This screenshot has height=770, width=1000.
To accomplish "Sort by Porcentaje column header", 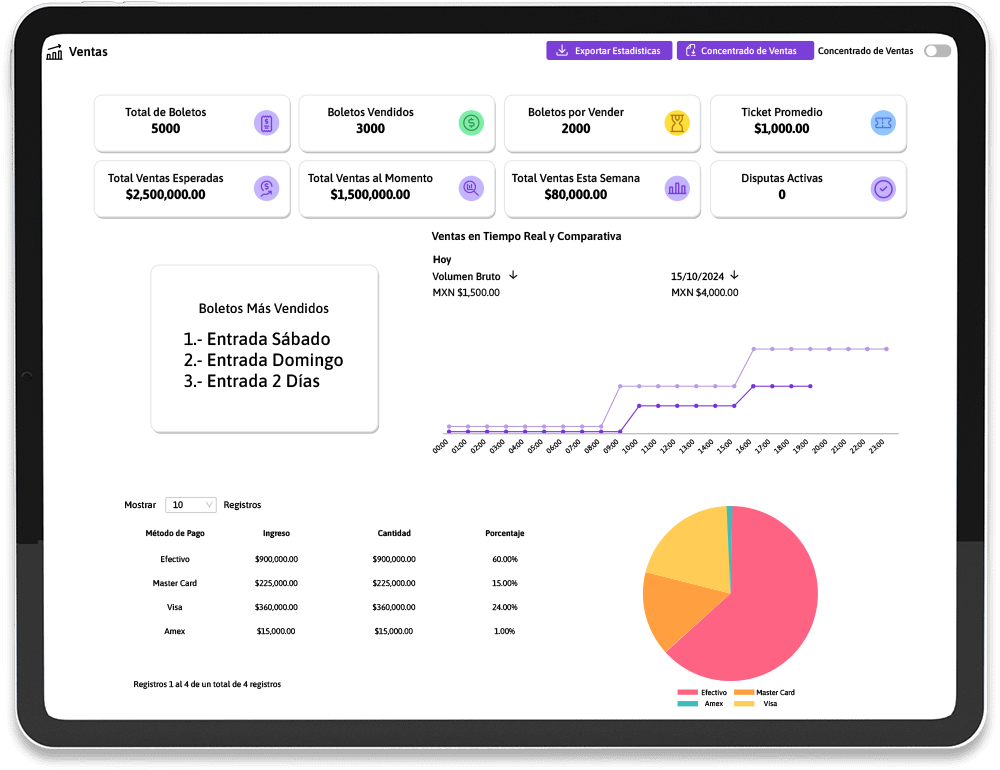I will click(504, 534).
